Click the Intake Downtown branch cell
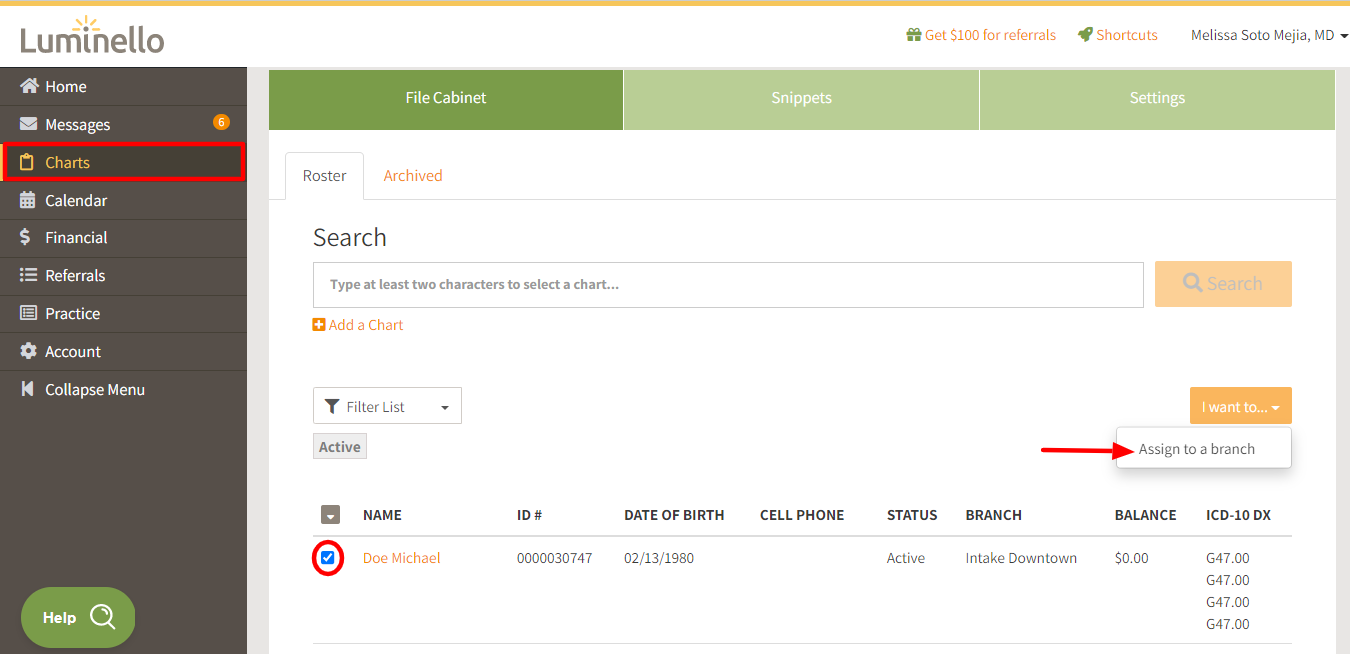The height and width of the screenshot is (654, 1350). [x=1021, y=558]
